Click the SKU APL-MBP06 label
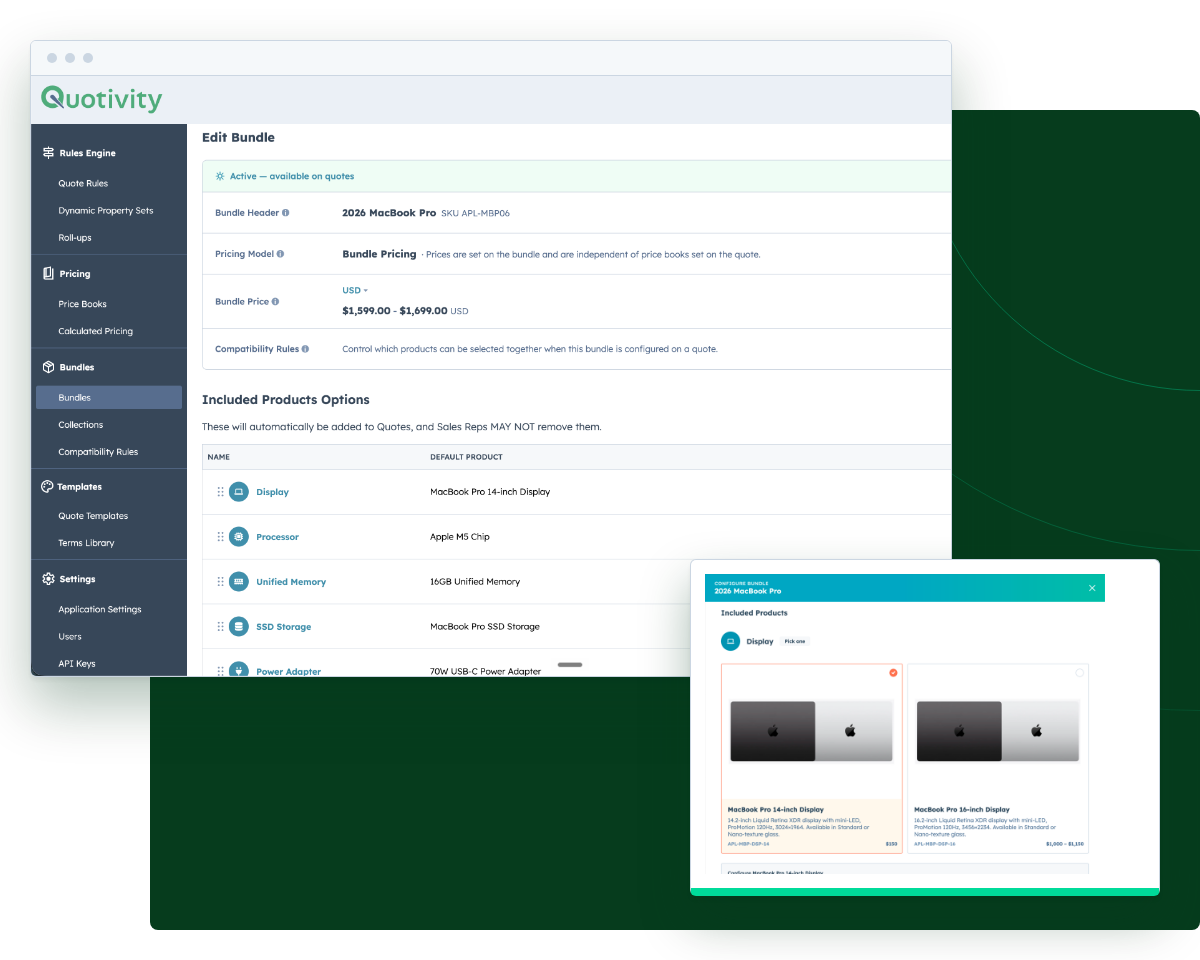The width and height of the screenshot is (1200, 960). tap(475, 213)
